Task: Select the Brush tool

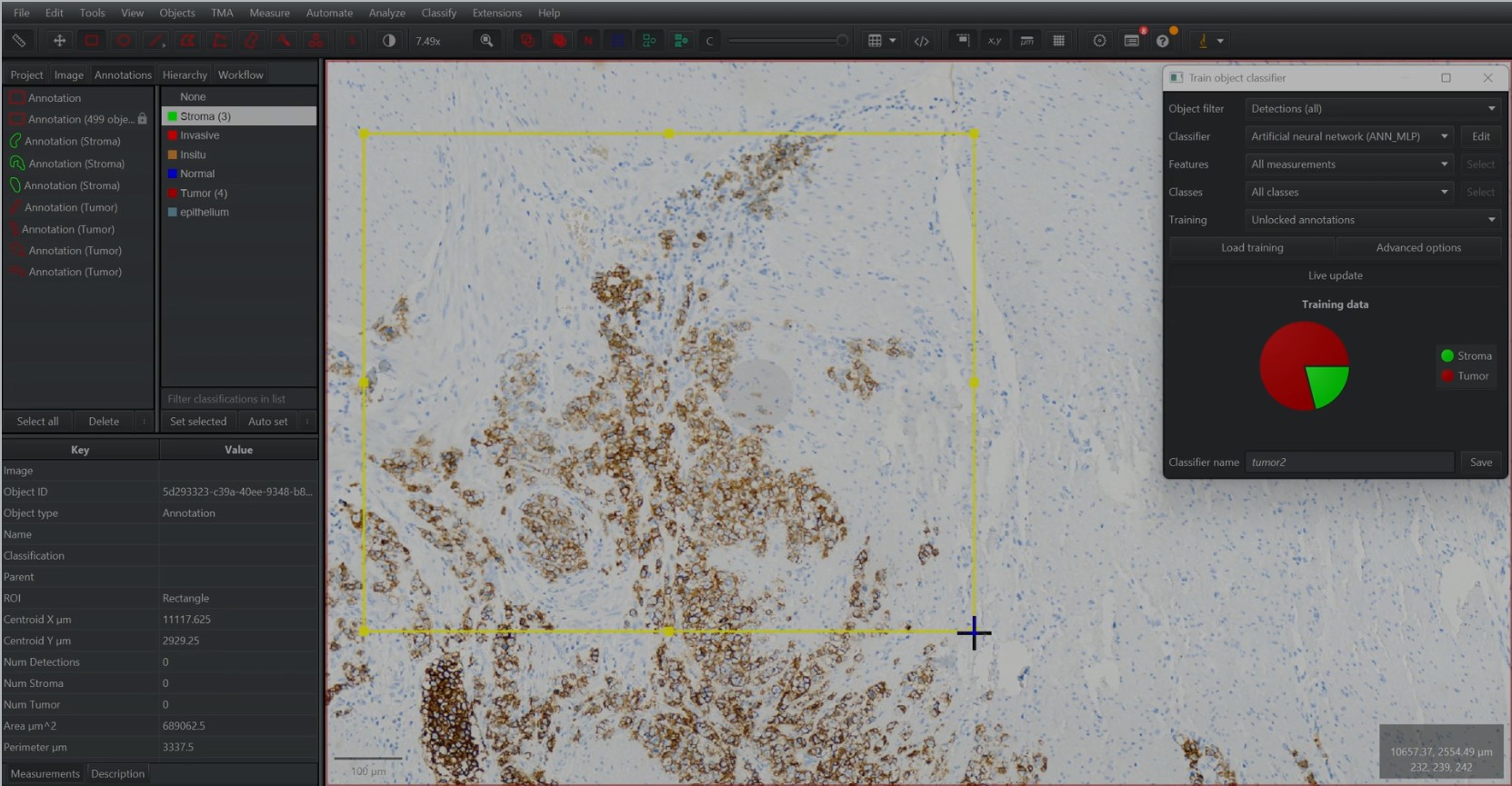Action: 252,41
